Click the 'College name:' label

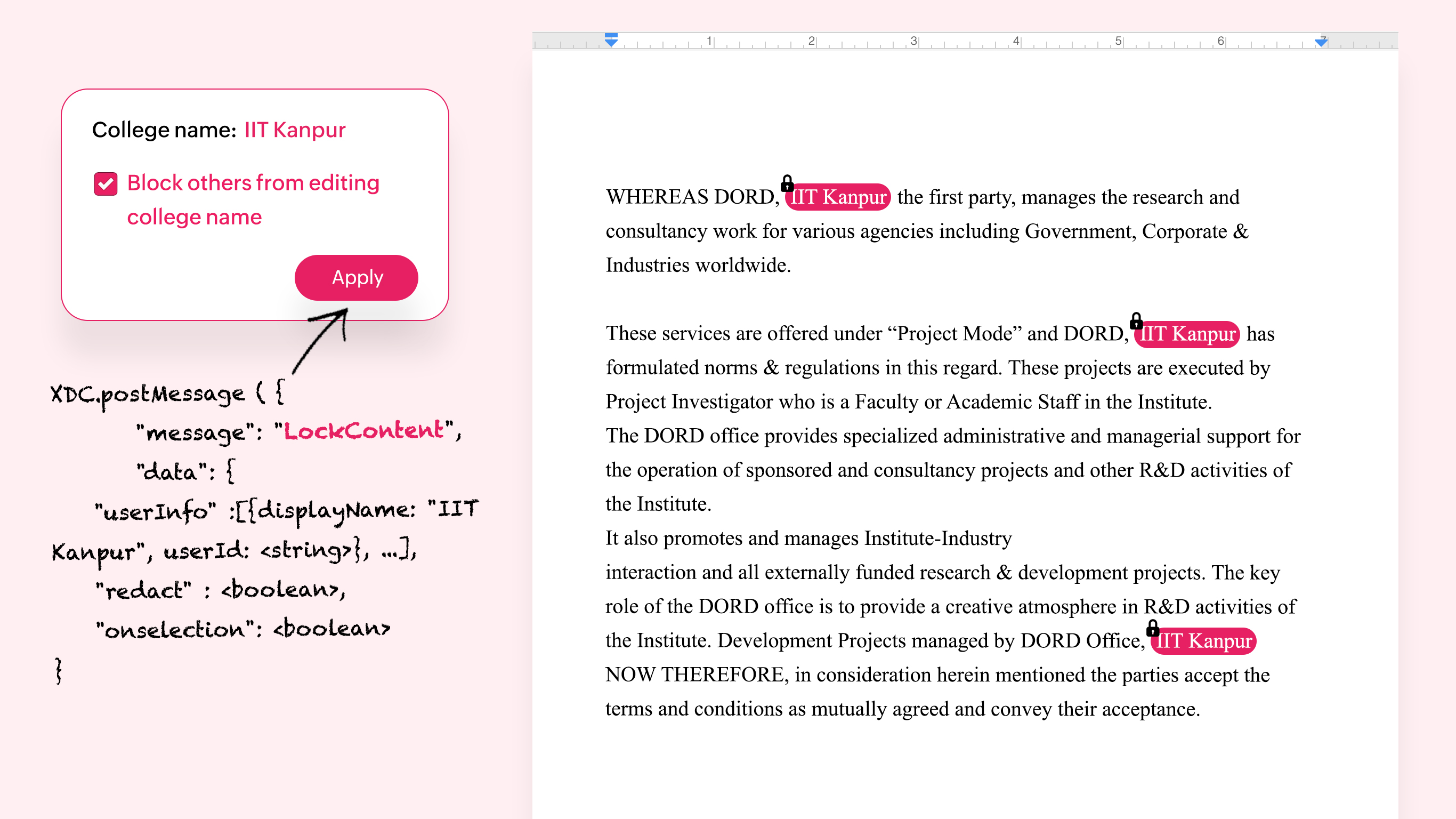164,130
